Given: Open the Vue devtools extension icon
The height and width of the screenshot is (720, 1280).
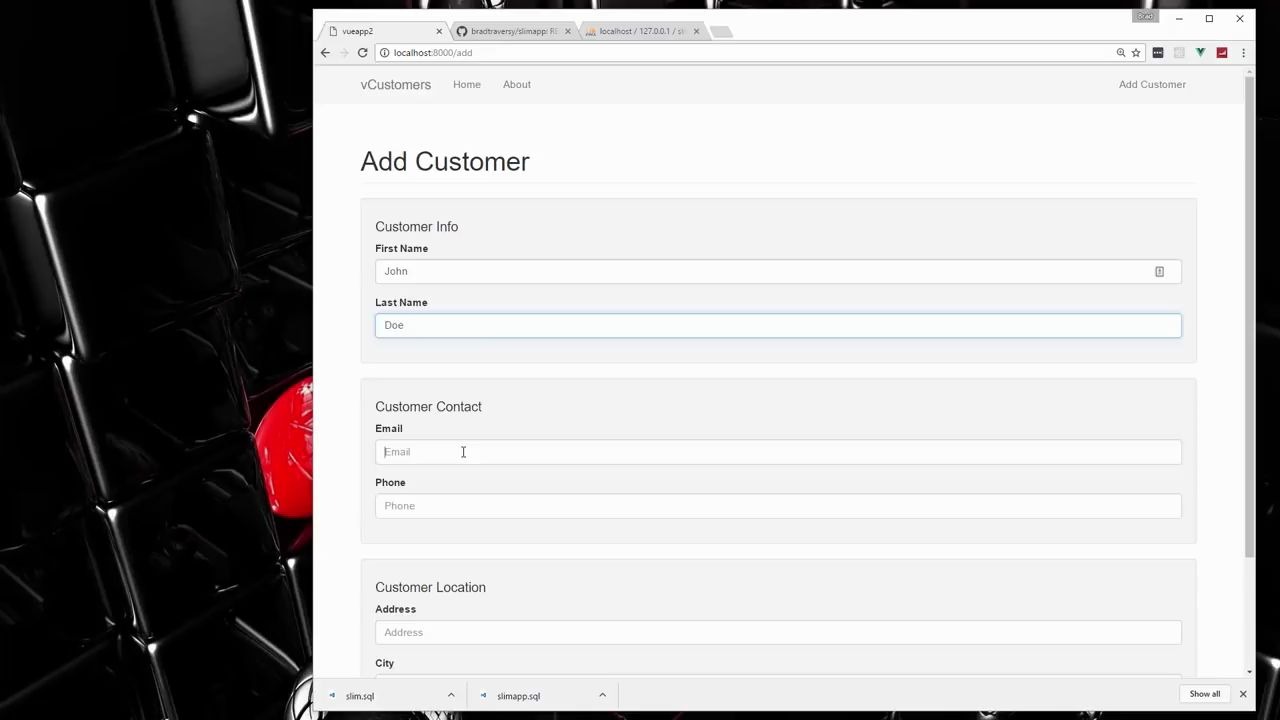Looking at the screenshot, I should coord(1200,53).
